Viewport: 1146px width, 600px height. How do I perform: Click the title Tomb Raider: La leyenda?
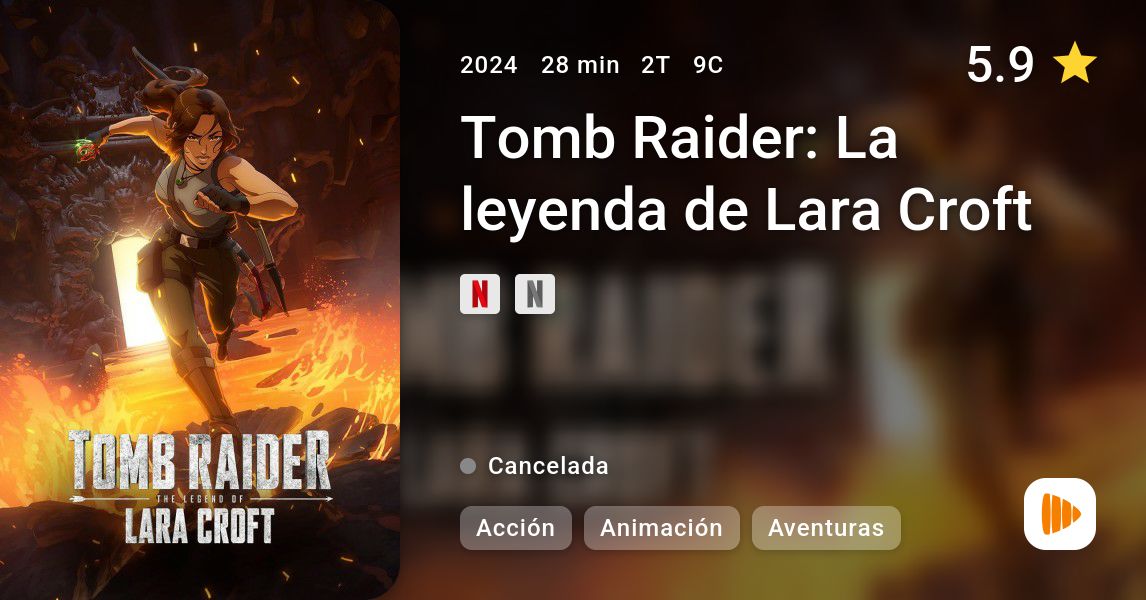pyautogui.click(x=745, y=173)
